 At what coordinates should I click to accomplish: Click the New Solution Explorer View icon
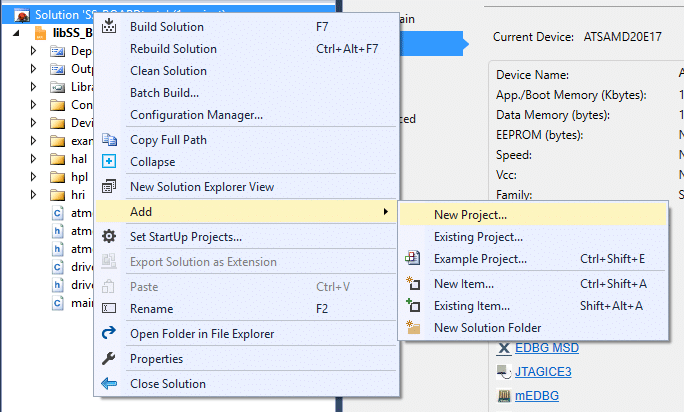click(109, 186)
